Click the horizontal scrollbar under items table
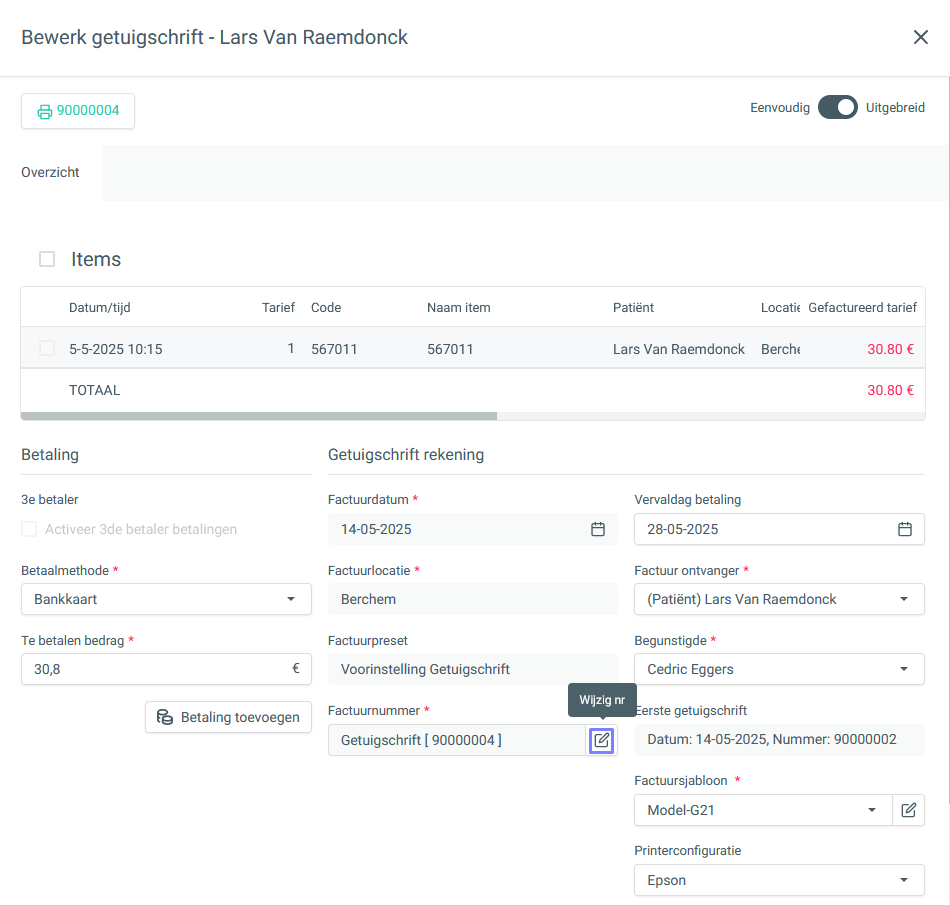 coord(258,415)
